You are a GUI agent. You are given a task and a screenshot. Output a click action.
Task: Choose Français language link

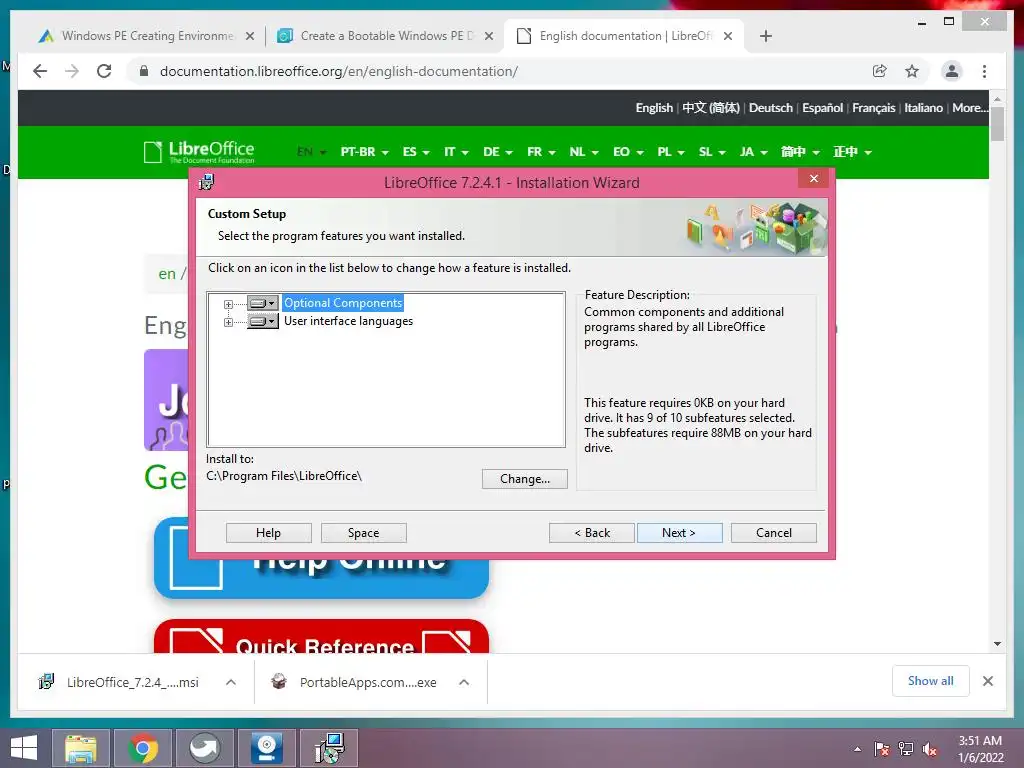[873, 108]
